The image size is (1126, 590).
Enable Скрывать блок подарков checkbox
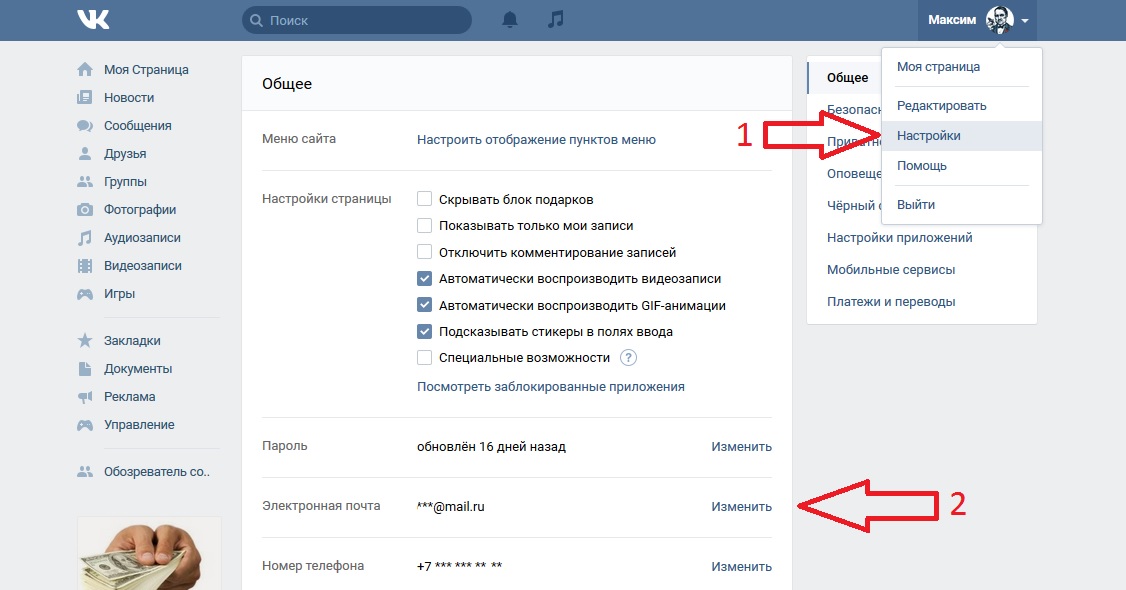[x=425, y=199]
